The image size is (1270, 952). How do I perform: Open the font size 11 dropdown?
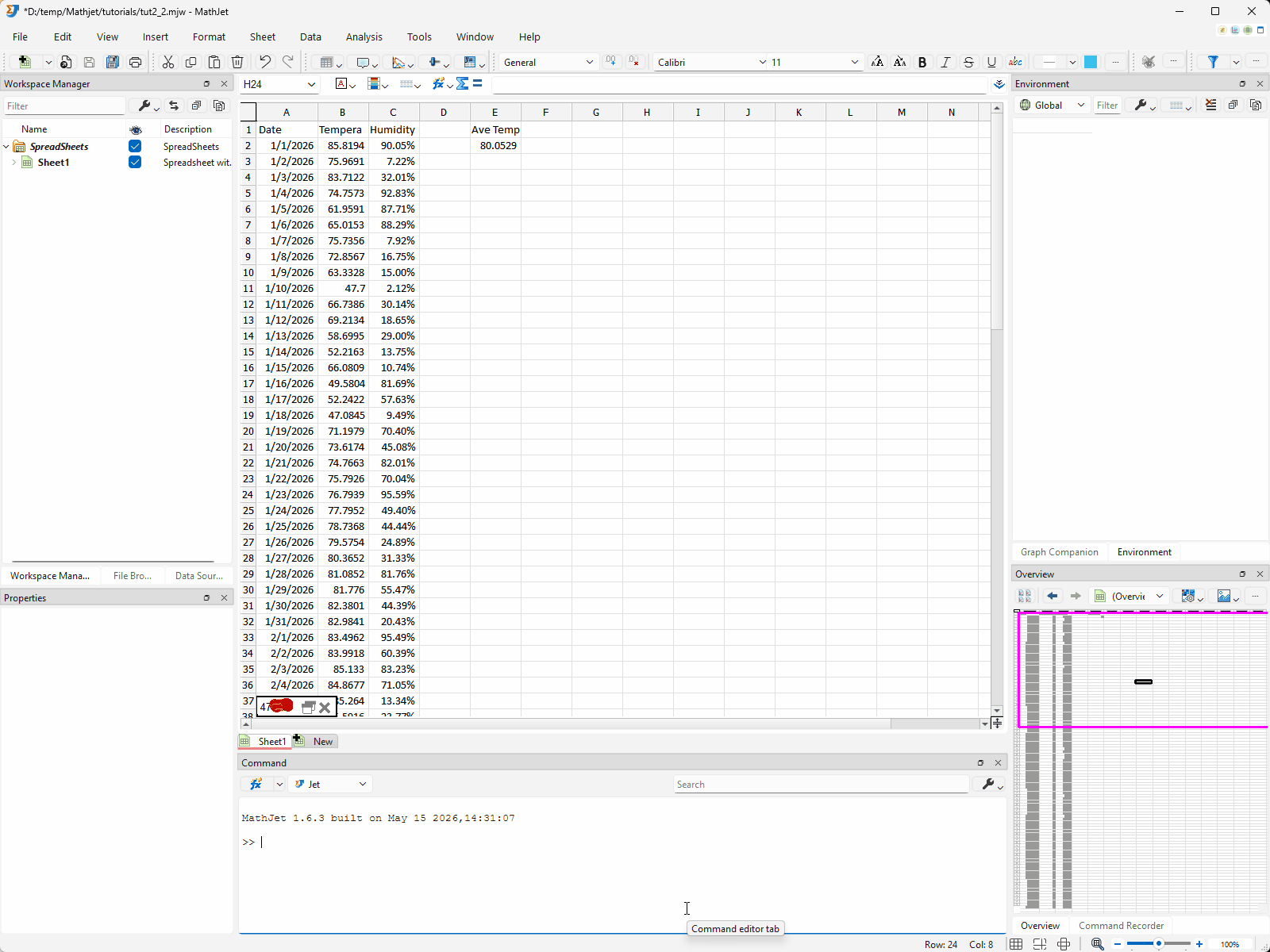tap(814, 62)
